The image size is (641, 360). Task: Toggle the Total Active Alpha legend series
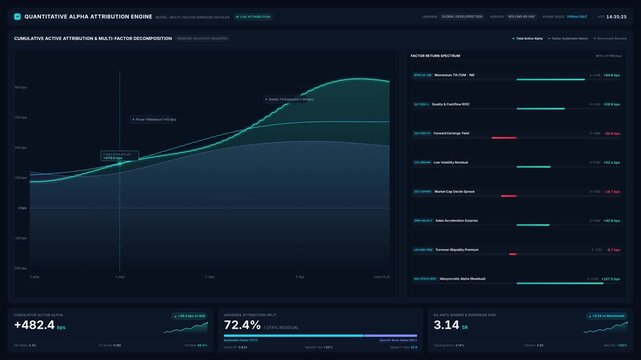528,38
